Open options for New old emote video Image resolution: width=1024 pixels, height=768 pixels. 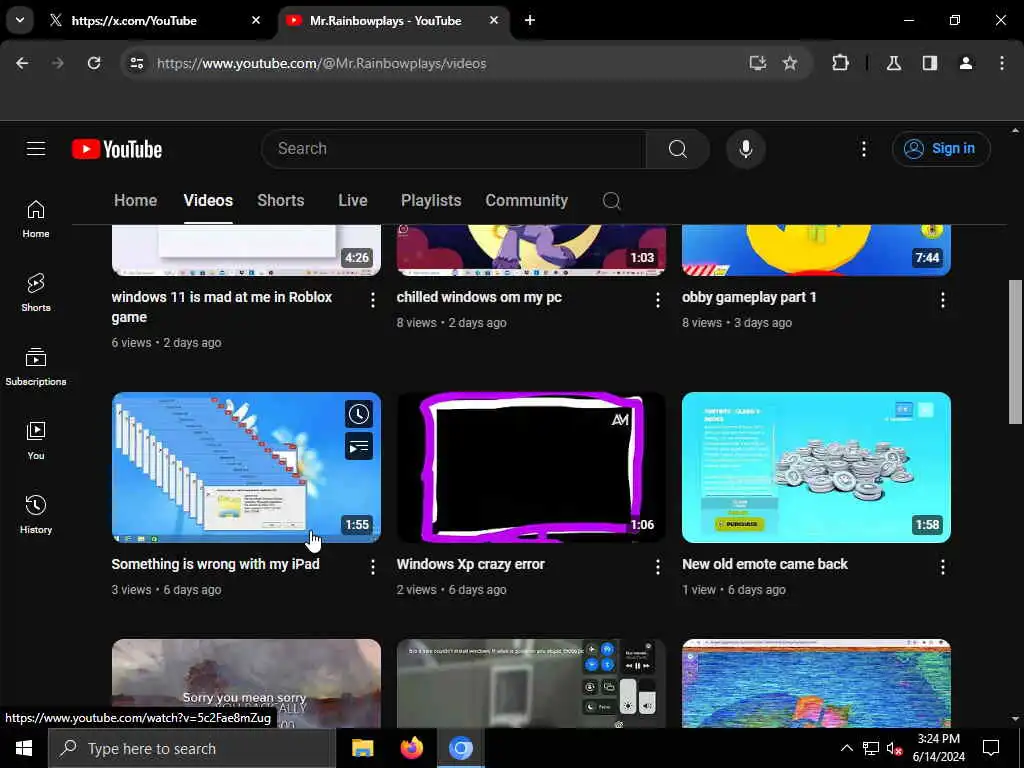(x=942, y=567)
